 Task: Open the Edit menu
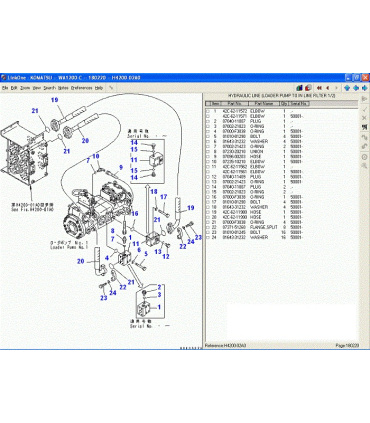14,88
